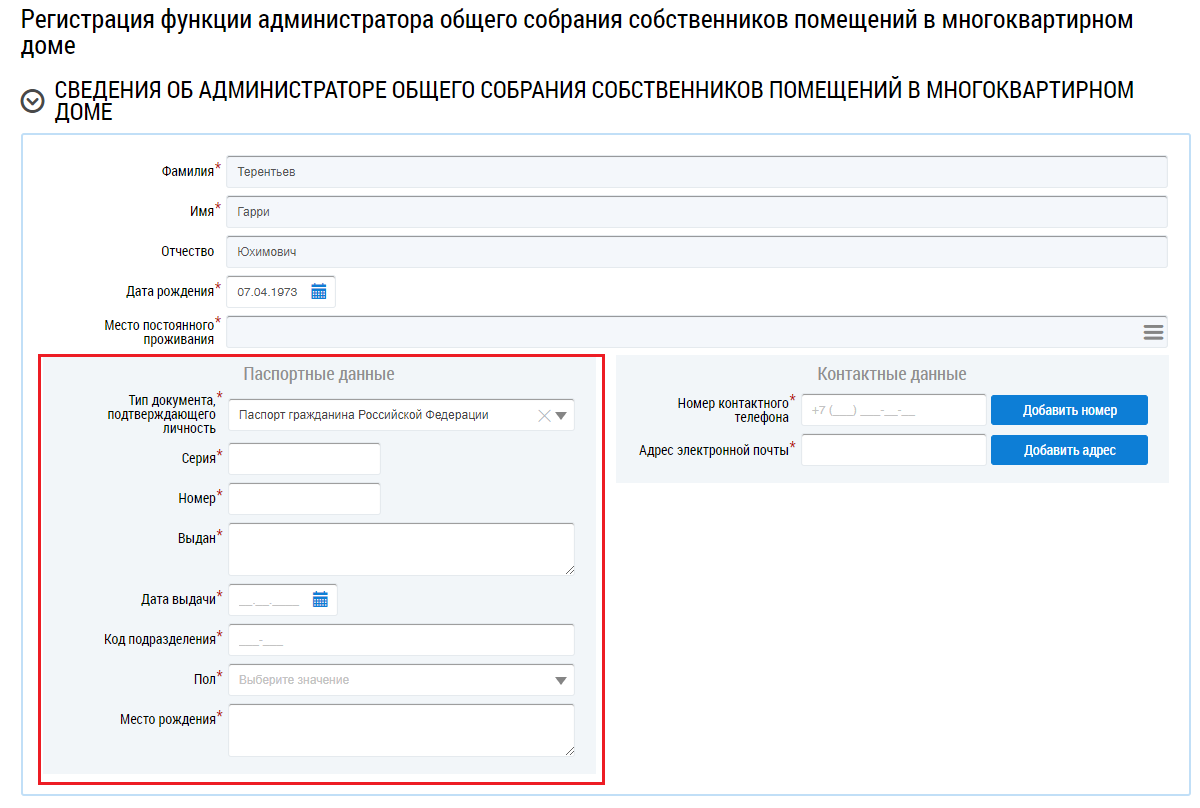Click the Фамилия field with Терентьев
This screenshot has width=1200, height=808.
696,172
